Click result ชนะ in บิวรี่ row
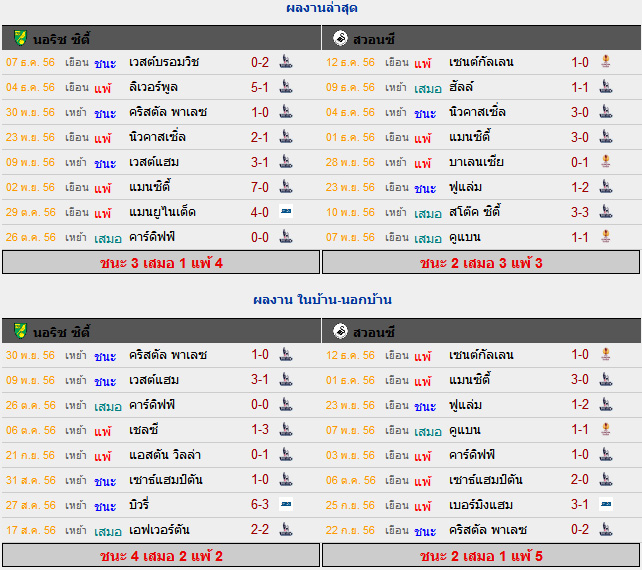 click(105, 506)
